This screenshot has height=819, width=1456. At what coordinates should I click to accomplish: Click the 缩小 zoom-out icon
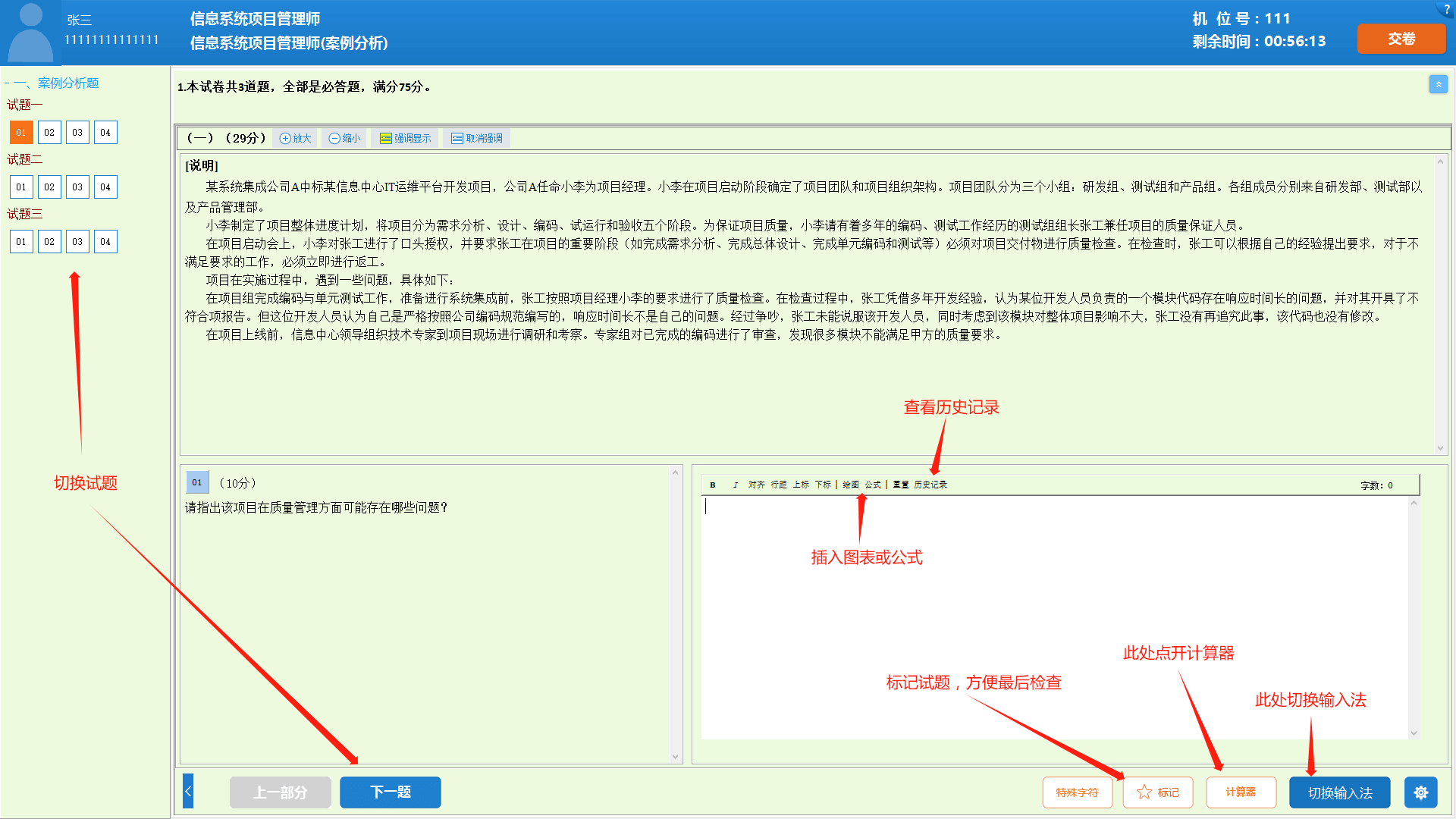(x=334, y=138)
